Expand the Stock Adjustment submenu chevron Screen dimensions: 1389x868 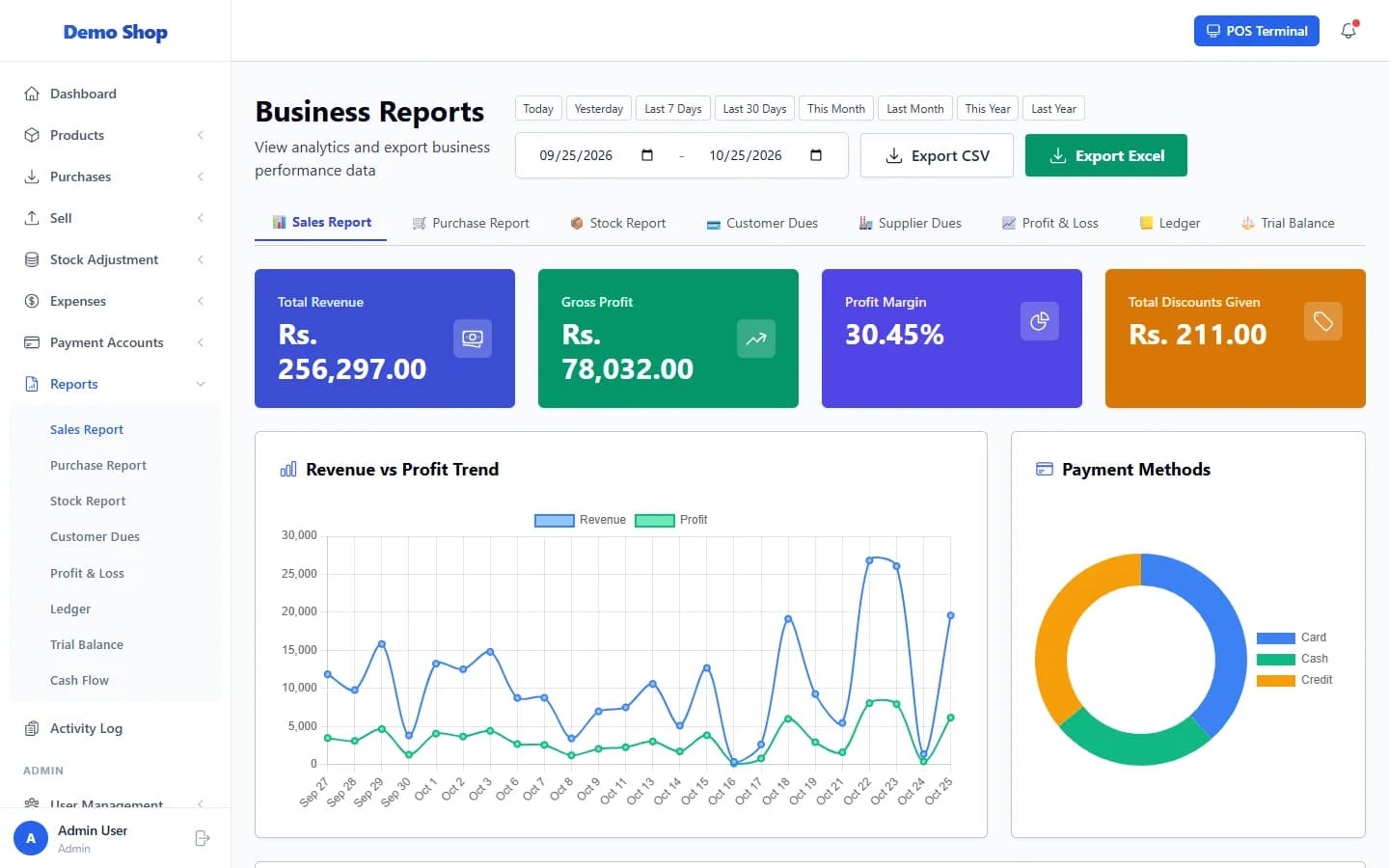[201, 259]
